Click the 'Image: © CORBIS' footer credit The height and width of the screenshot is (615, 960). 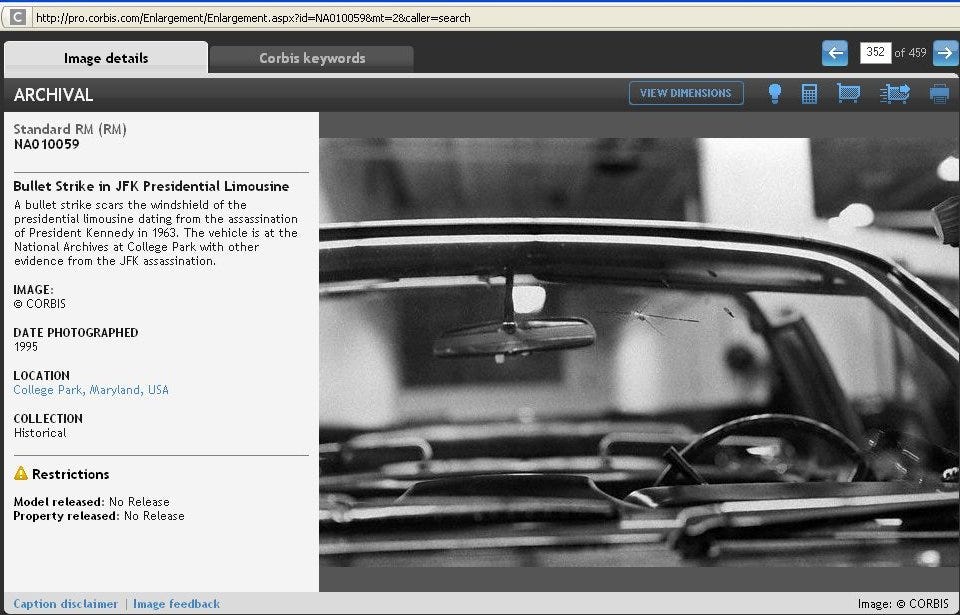point(903,604)
